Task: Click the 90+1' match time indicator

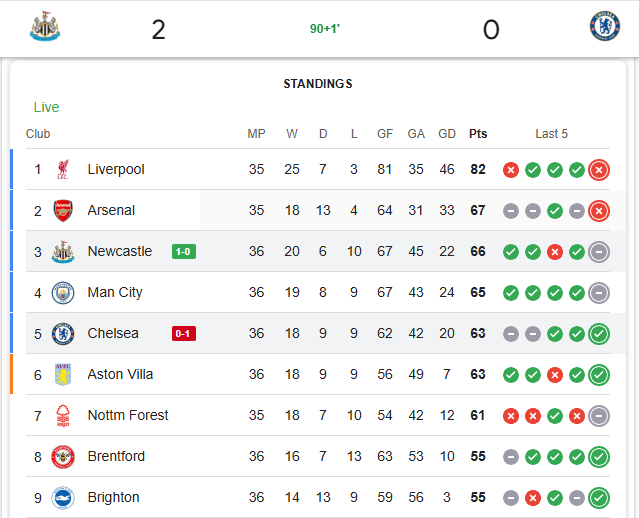Action: coord(325,29)
